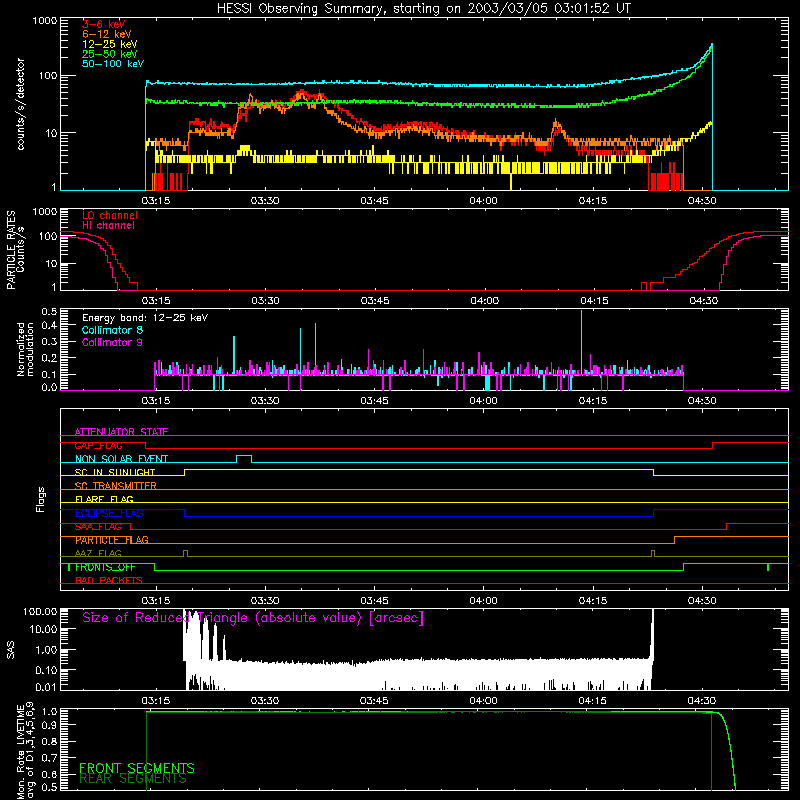
Task: Click the FRONT SEGMENTS legend label
Action: pyautogui.click(x=137, y=768)
